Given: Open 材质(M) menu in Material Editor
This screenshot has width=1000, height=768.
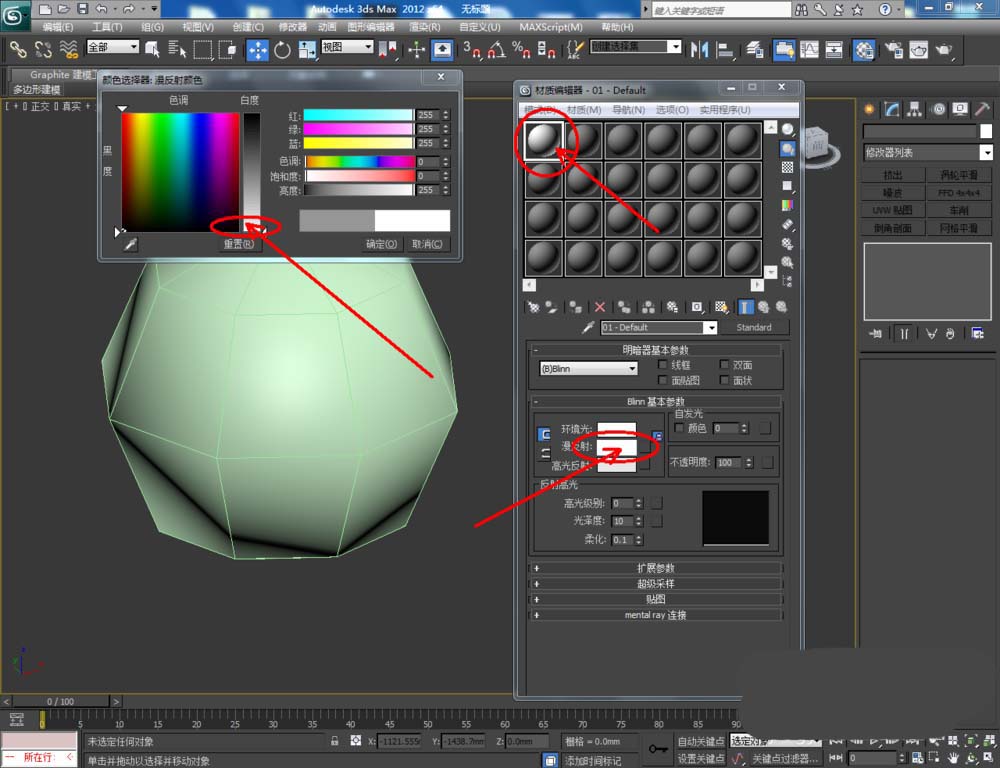Looking at the screenshot, I should click(584, 110).
